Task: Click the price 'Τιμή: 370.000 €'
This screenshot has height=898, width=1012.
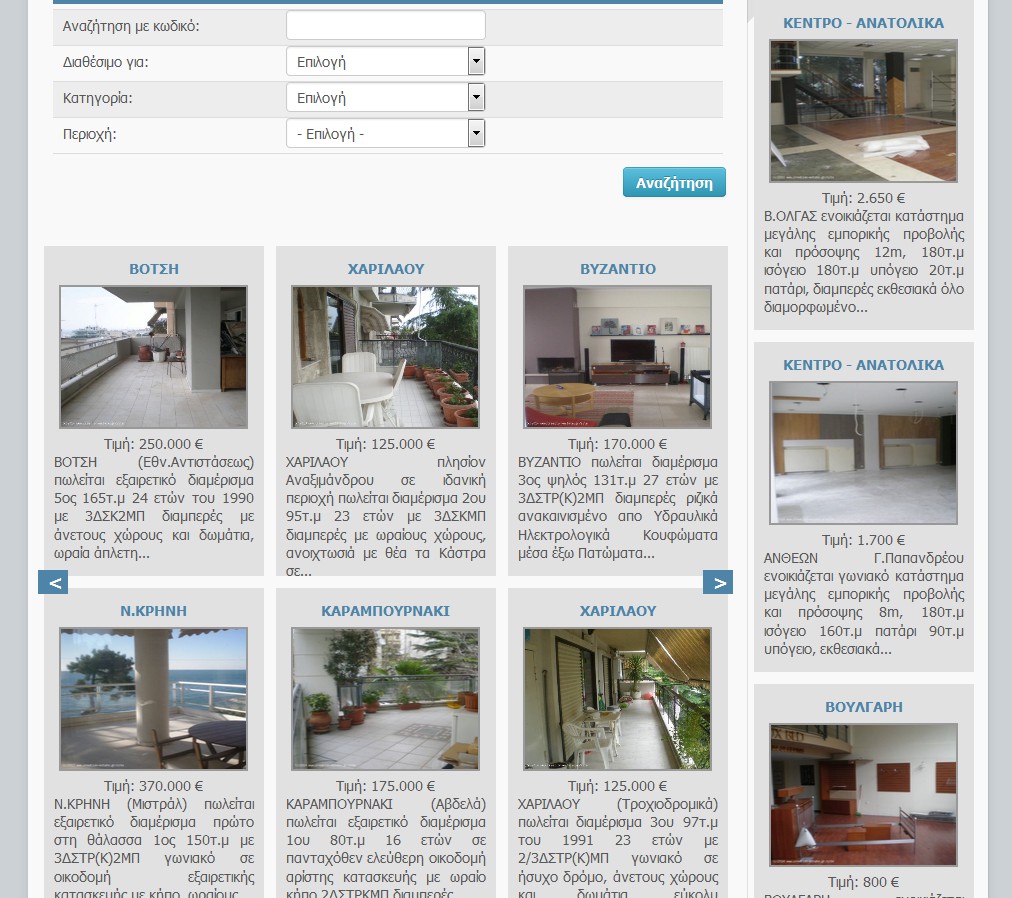Action: 154,786
